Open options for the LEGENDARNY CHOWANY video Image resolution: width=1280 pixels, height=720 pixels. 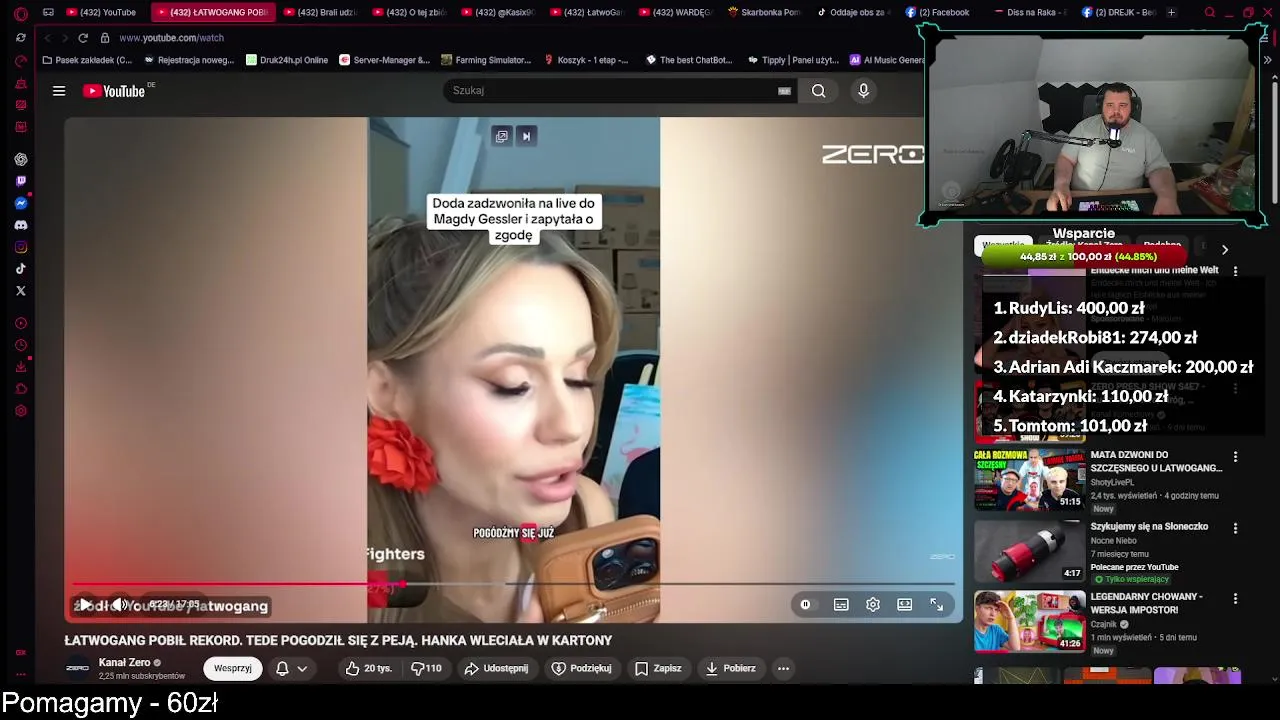(1235, 599)
